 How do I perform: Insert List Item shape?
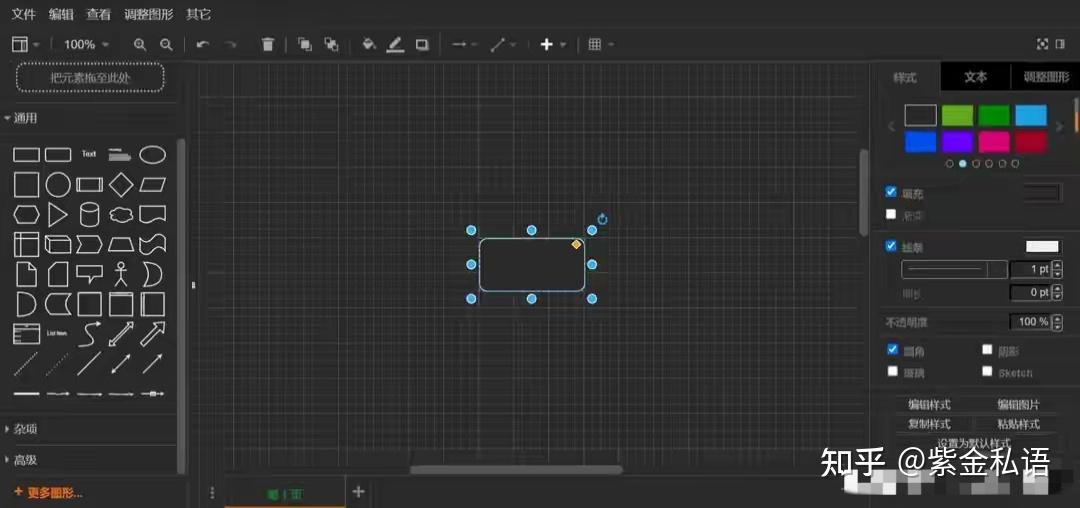57,334
